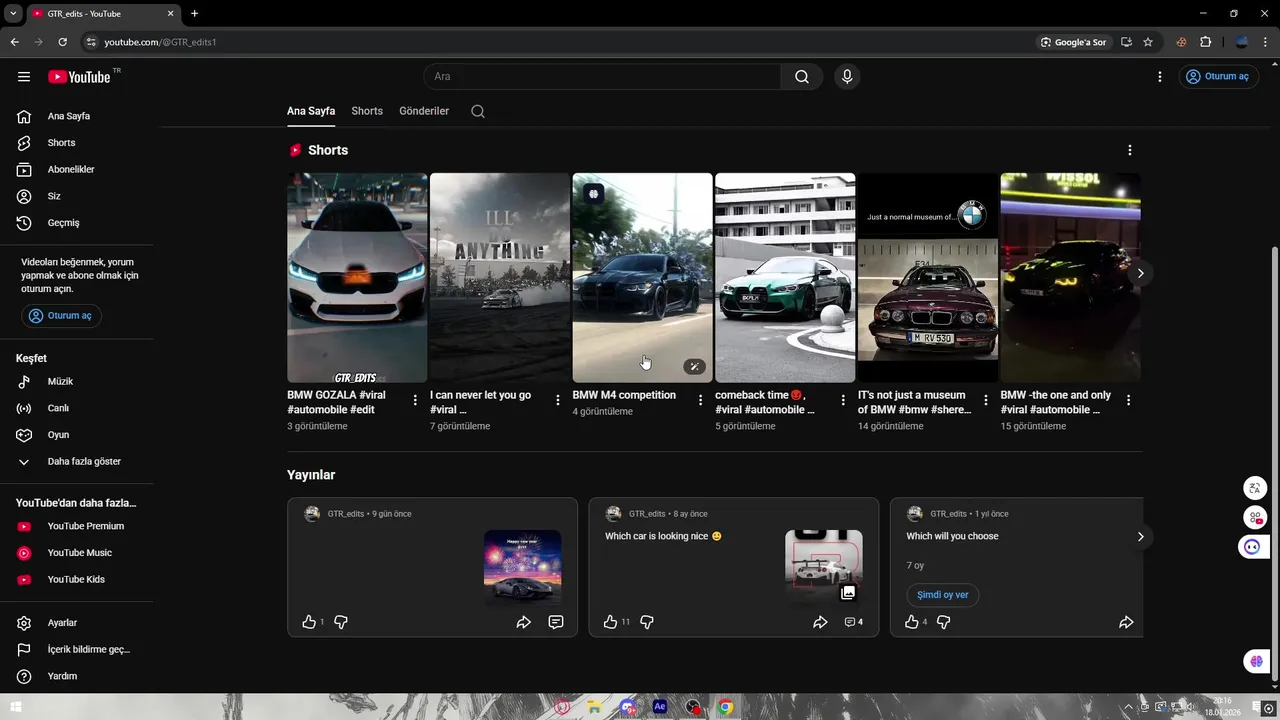Like the Which car is looking nice post
1280x720 pixels.
pyautogui.click(x=610, y=622)
